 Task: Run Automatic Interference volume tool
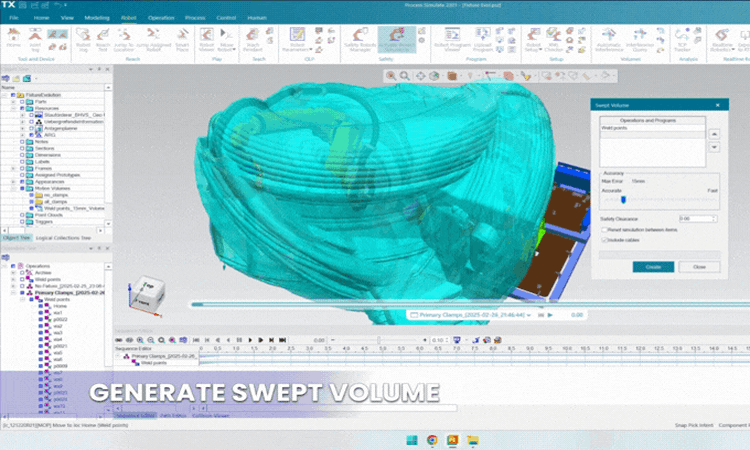pos(608,39)
